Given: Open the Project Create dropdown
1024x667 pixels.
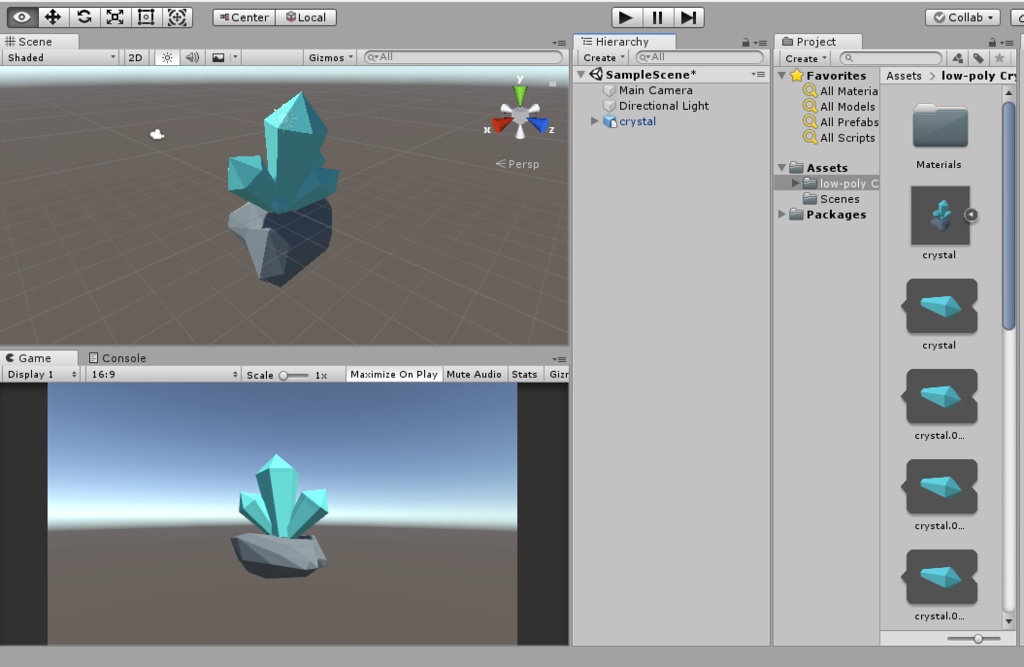Looking at the screenshot, I should 806,58.
